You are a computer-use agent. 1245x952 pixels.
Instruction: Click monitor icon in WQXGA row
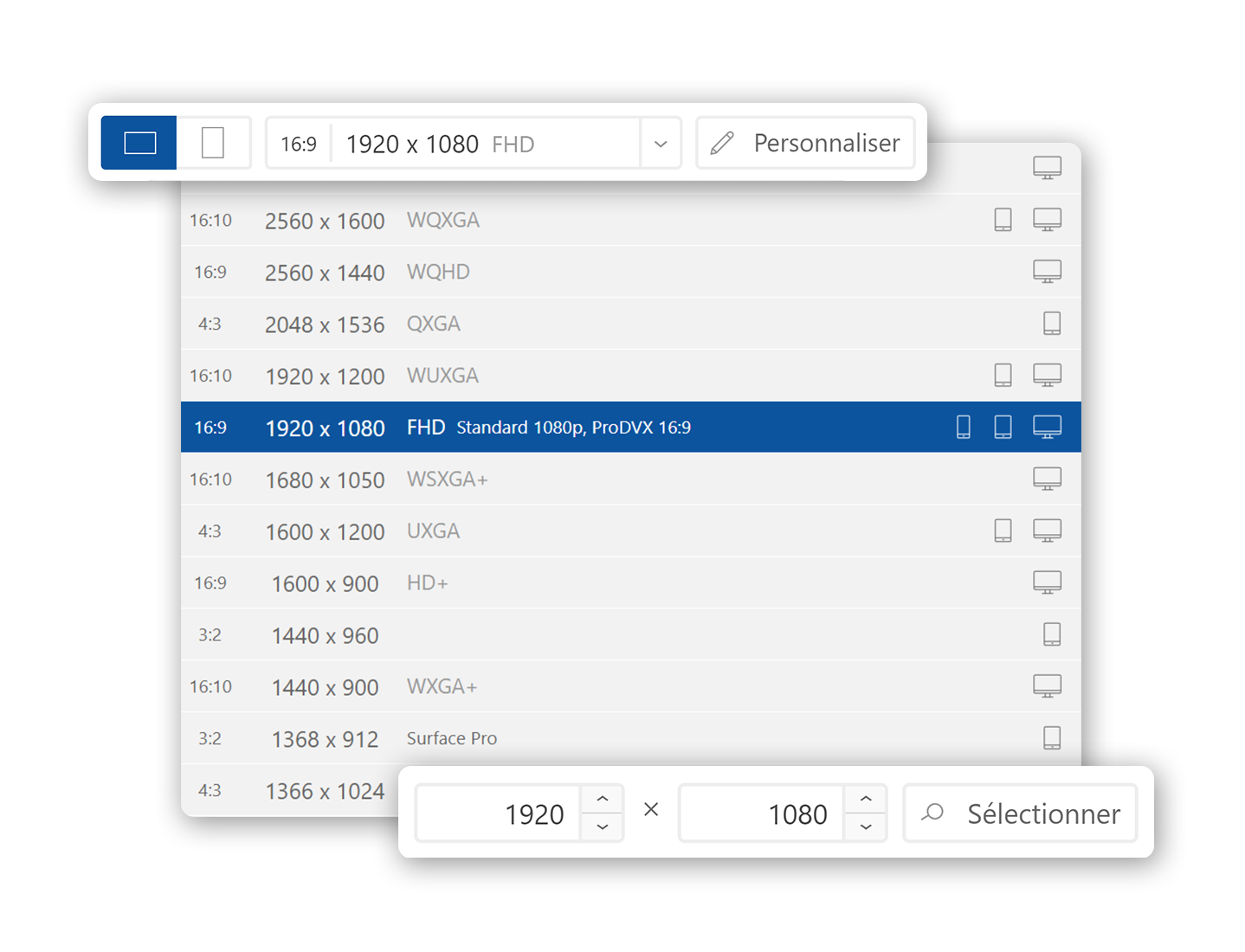point(1048,220)
